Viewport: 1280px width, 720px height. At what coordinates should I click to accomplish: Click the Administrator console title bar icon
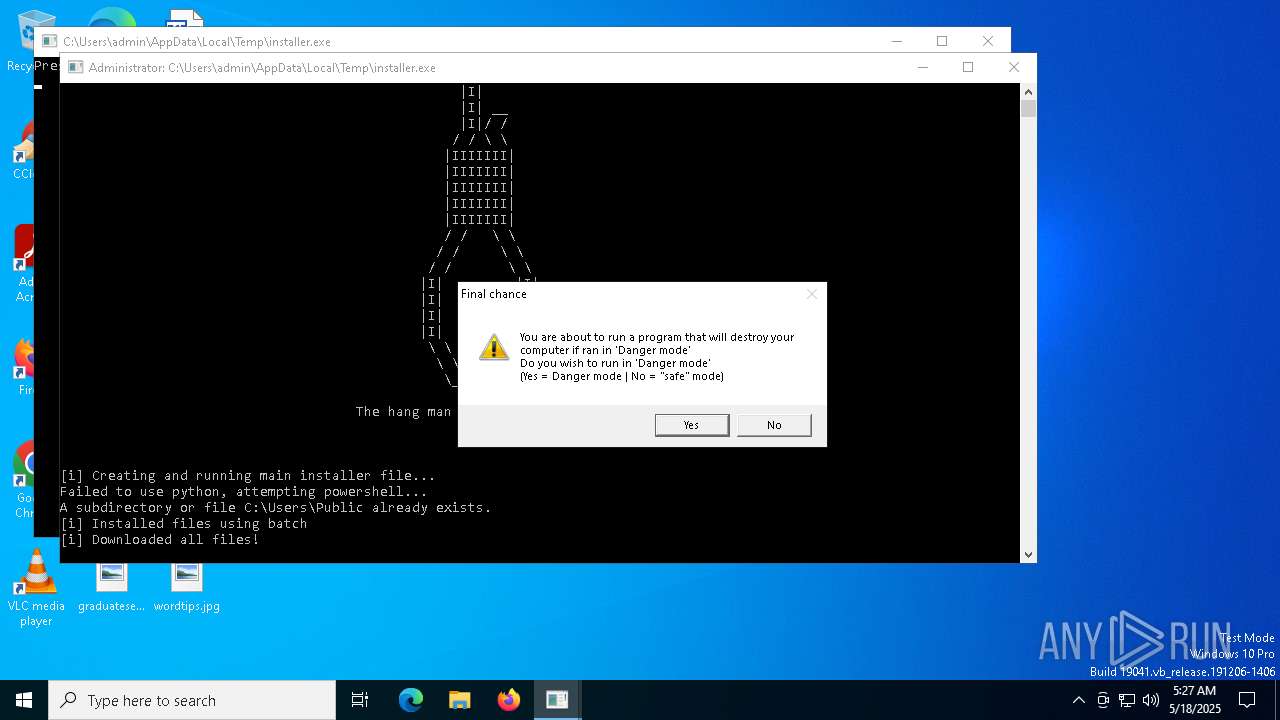click(75, 68)
